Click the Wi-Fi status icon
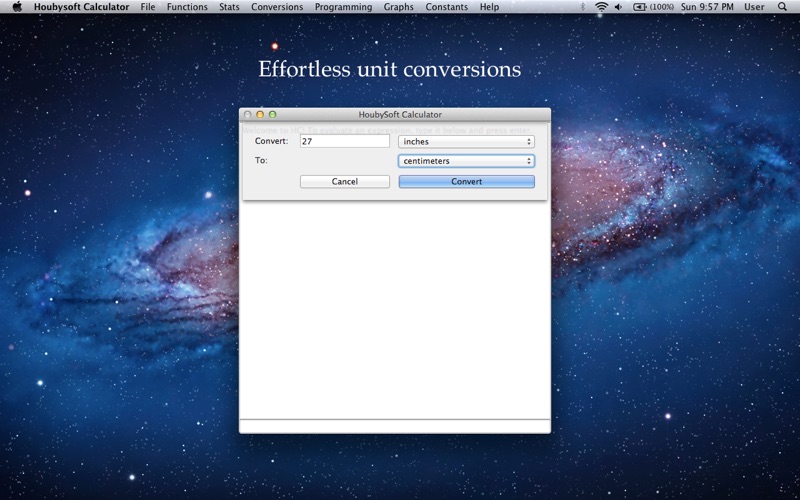 [x=602, y=7]
